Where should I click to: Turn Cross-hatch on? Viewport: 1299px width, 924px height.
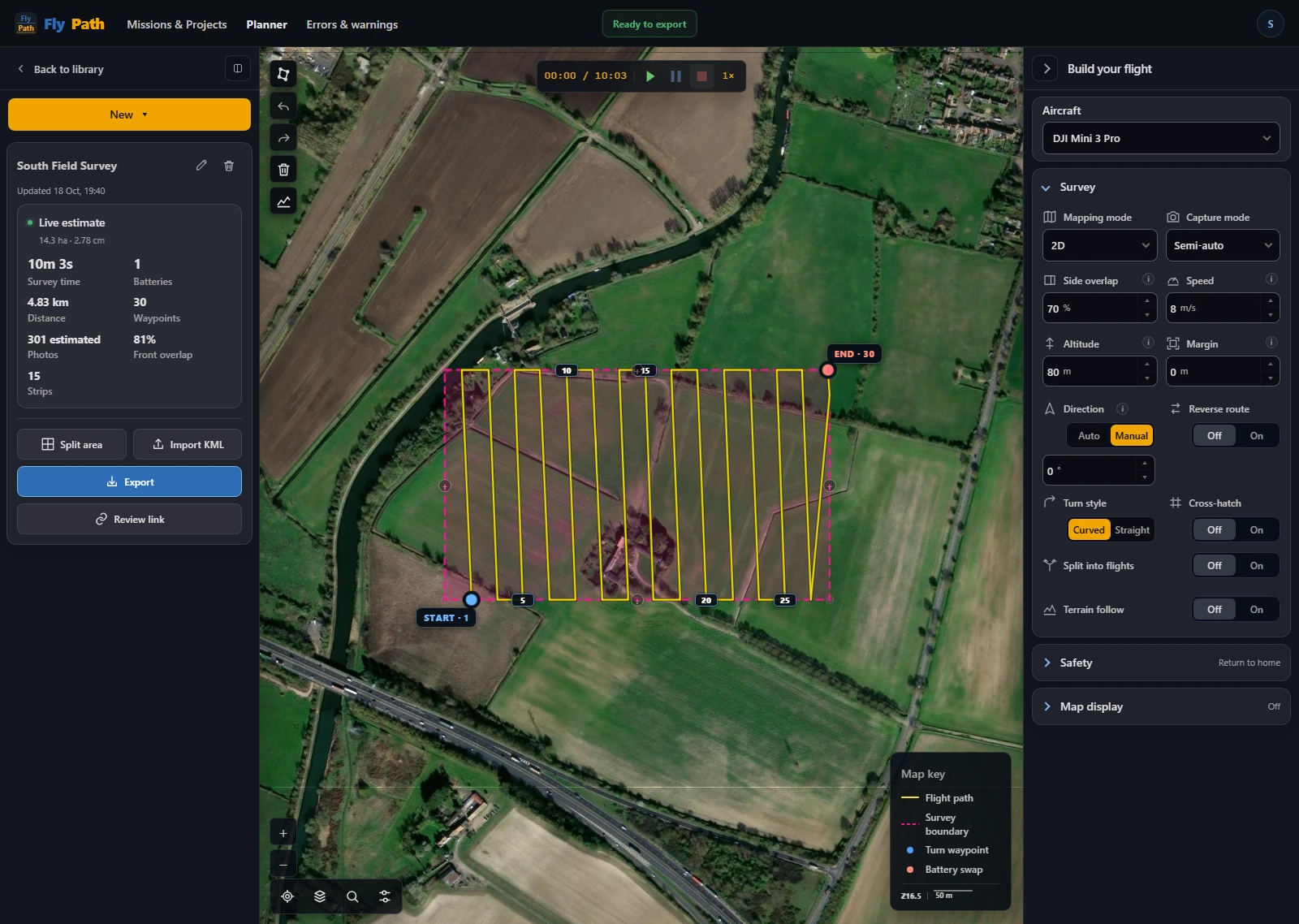[x=1257, y=530]
